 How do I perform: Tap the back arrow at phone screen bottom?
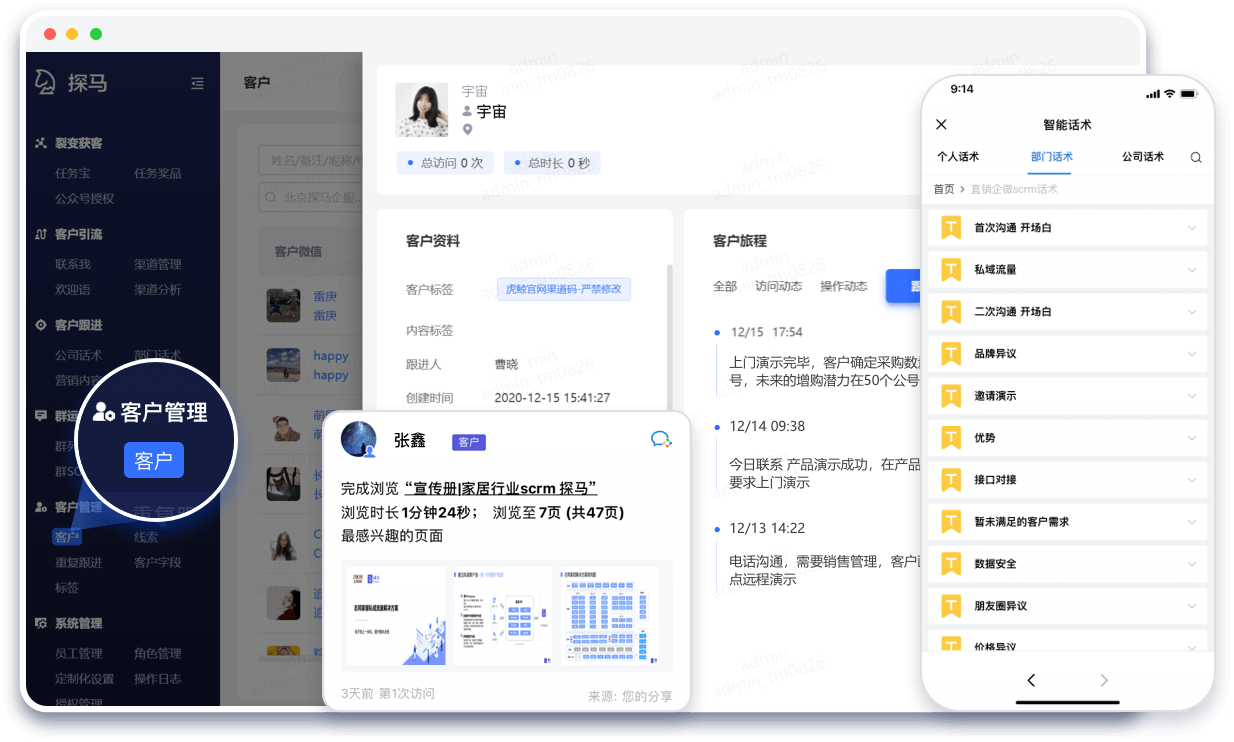click(1031, 680)
